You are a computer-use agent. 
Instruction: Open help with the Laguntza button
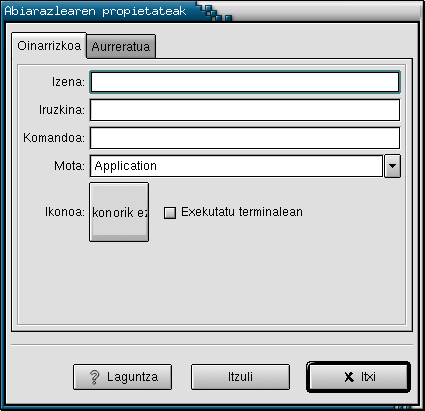pyautogui.click(x=122, y=377)
